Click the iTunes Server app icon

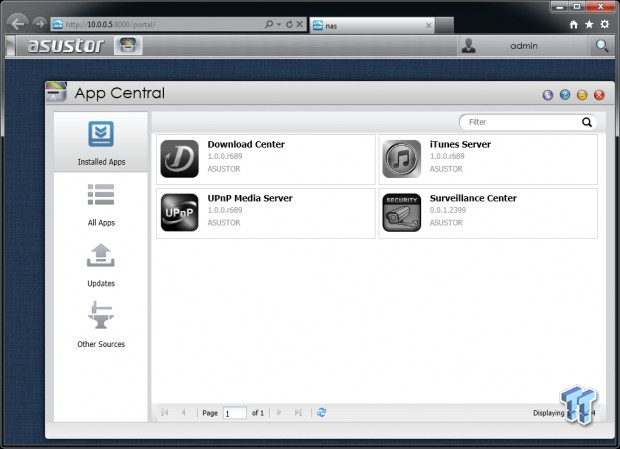pyautogui.click(x=402, y=159)
